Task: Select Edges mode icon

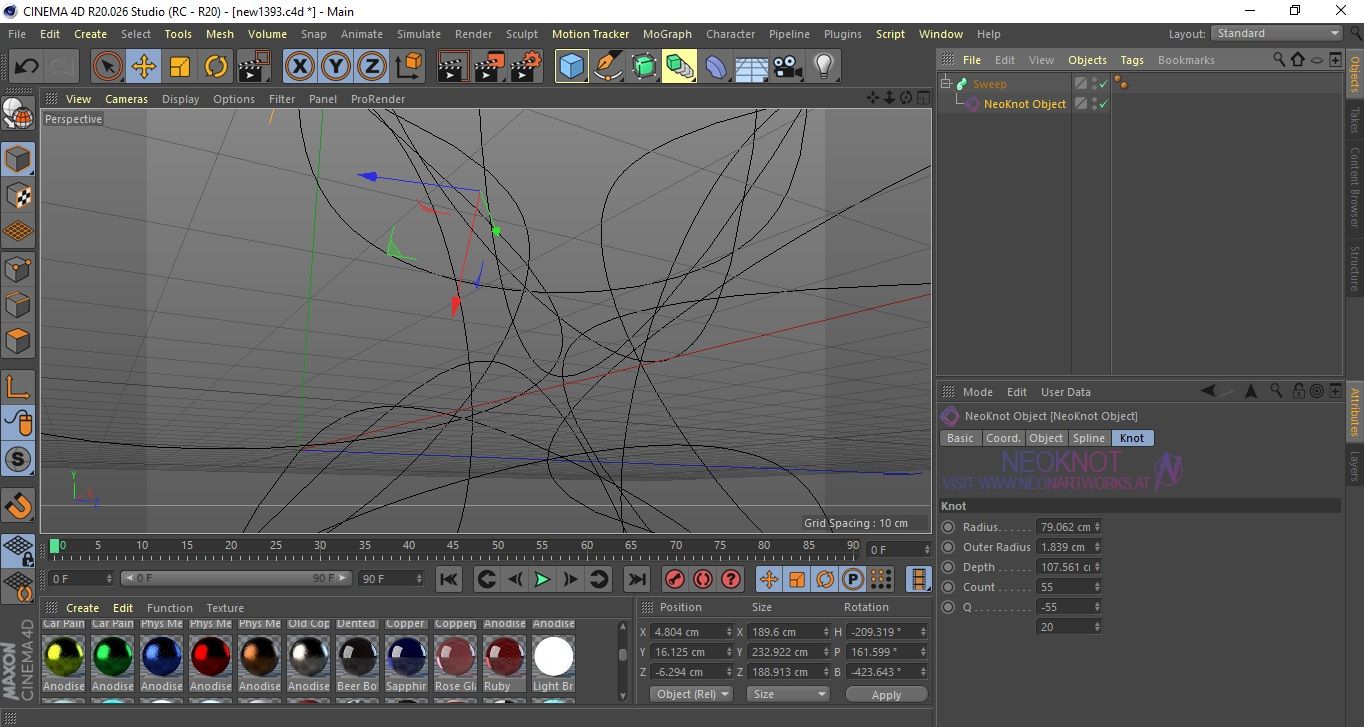Action: tap(18, 305)
